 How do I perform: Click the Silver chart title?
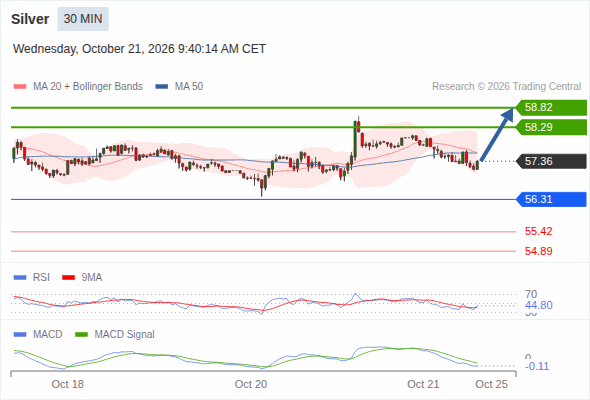coord(30,19)
